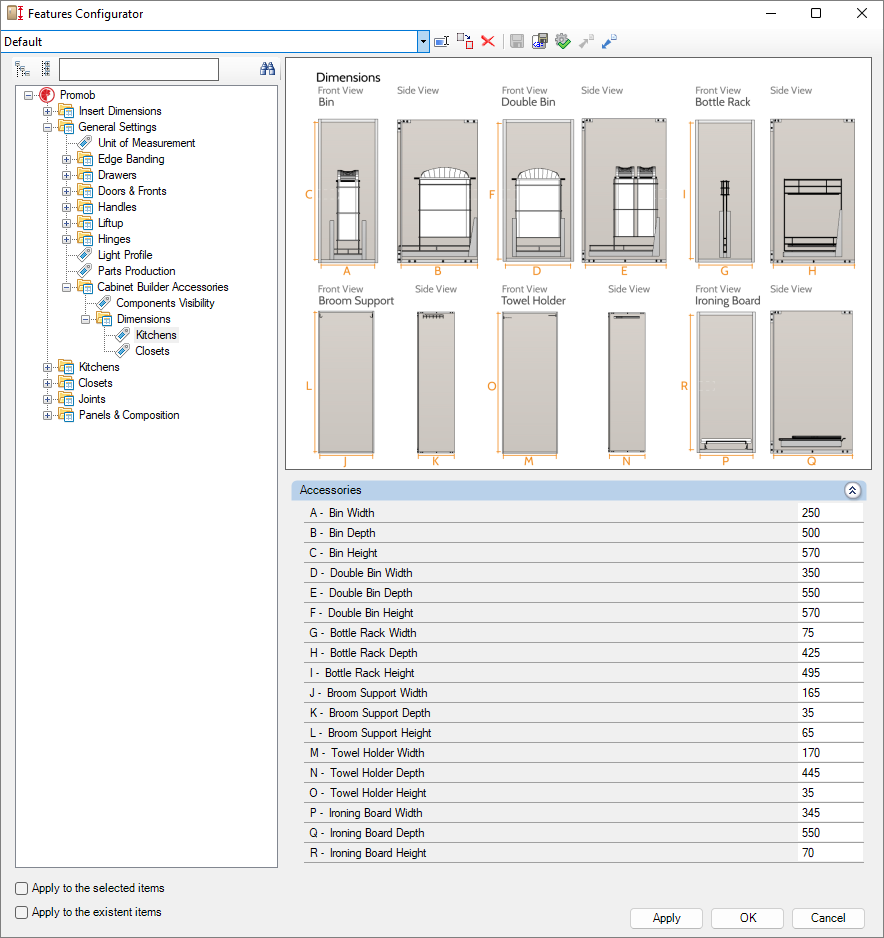Click the red X delete configuration icon
The image size is (884, 938).
pos(488,41)
